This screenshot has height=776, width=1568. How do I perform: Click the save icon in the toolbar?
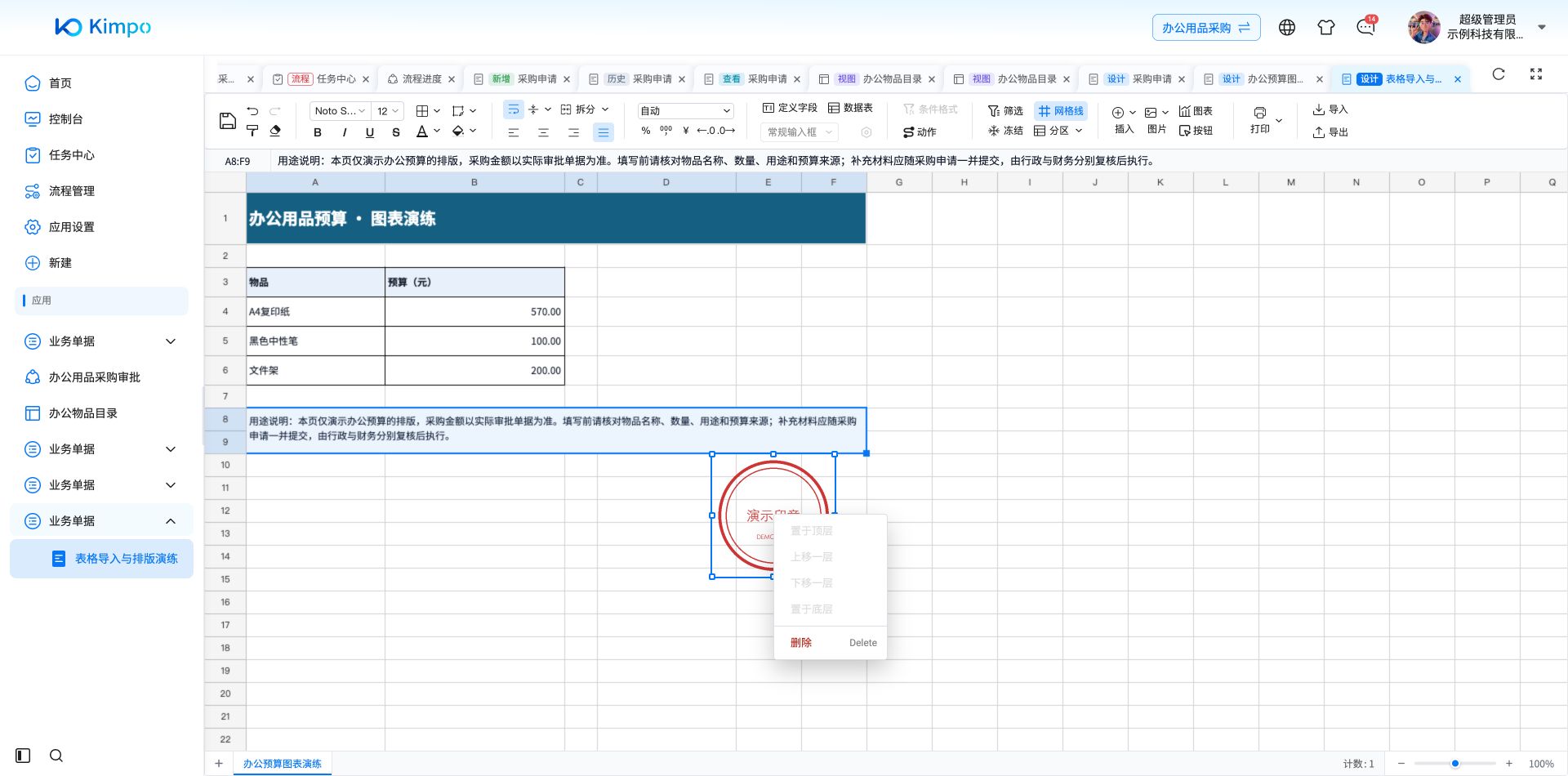pos(228,121)
